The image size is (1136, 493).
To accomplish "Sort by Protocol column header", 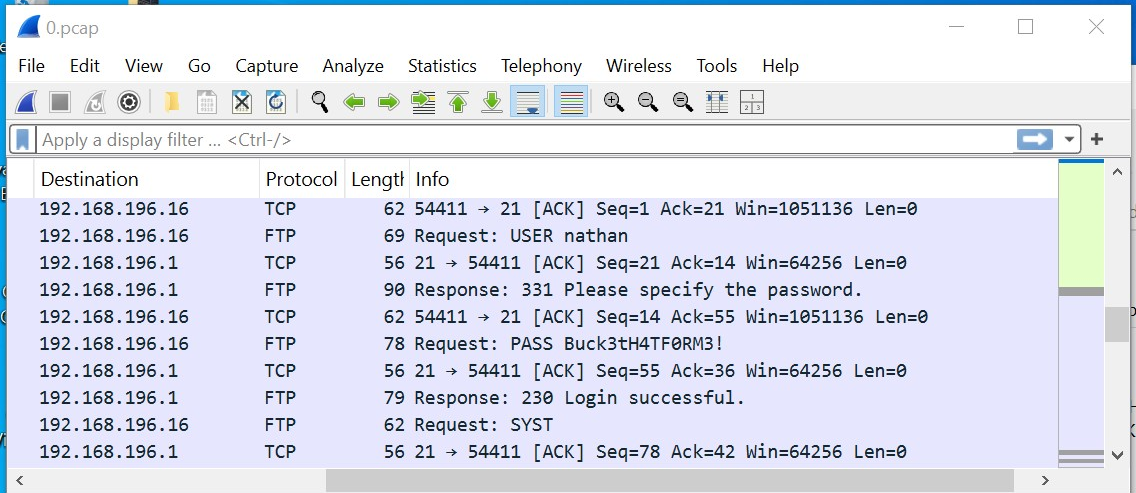I will pyautogui.click(x=302, y=179).
